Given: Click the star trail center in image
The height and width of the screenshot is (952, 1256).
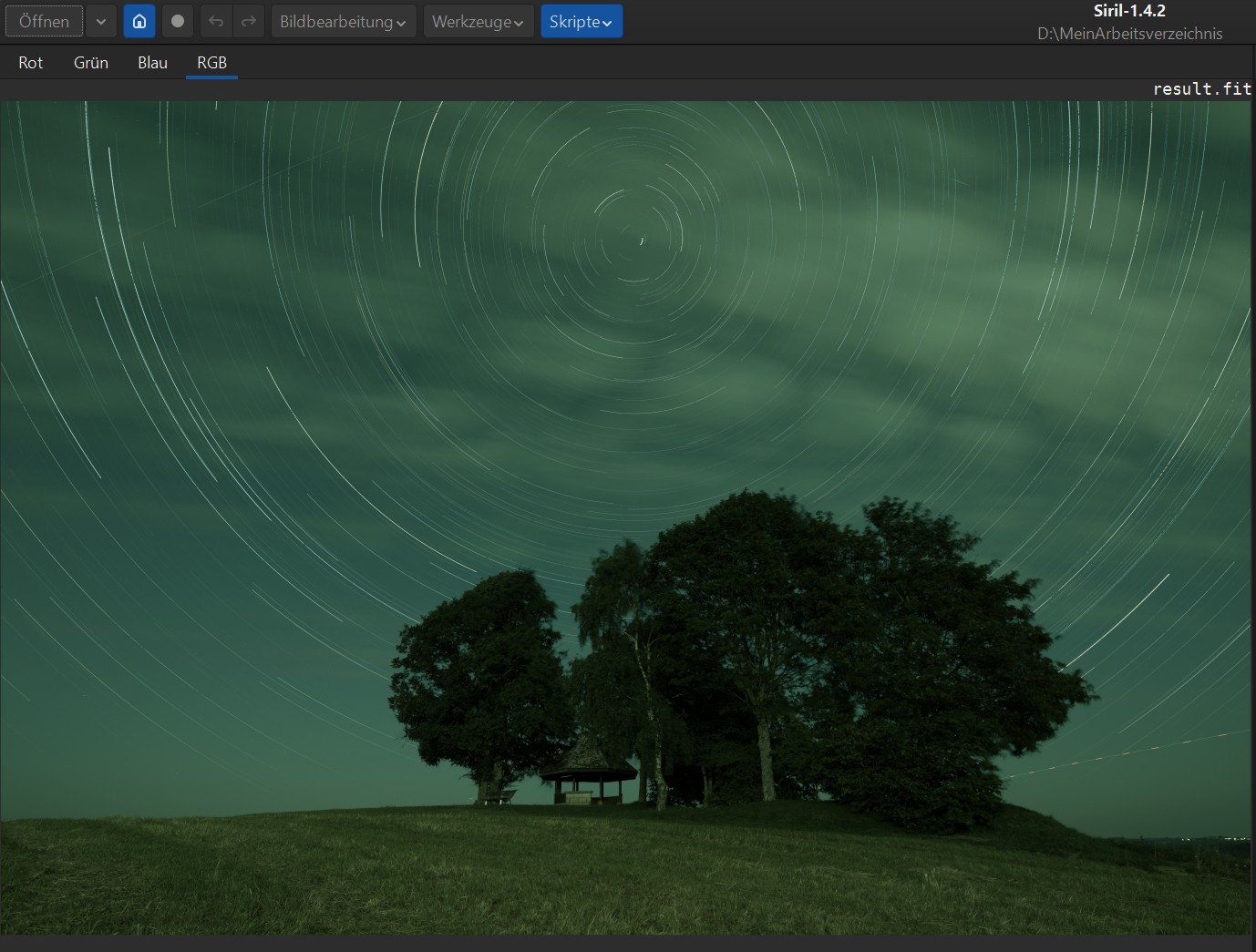Looking at the screenshot, I should [641, 241].
